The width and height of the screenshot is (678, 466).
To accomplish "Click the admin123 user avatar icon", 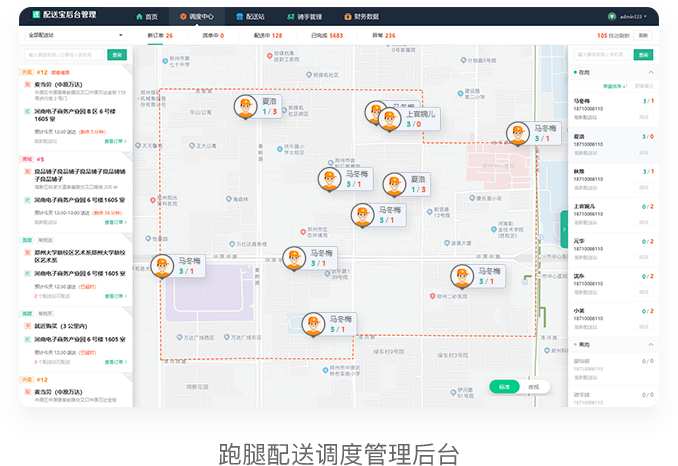I will [x=611, y=16].
